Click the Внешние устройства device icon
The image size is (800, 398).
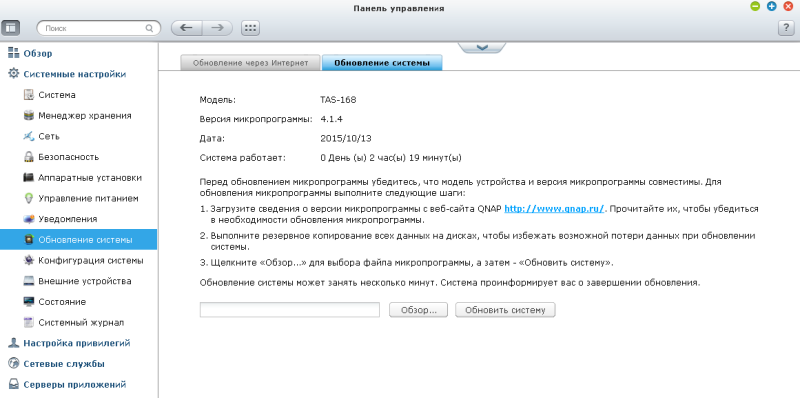(x=29, y=281)
